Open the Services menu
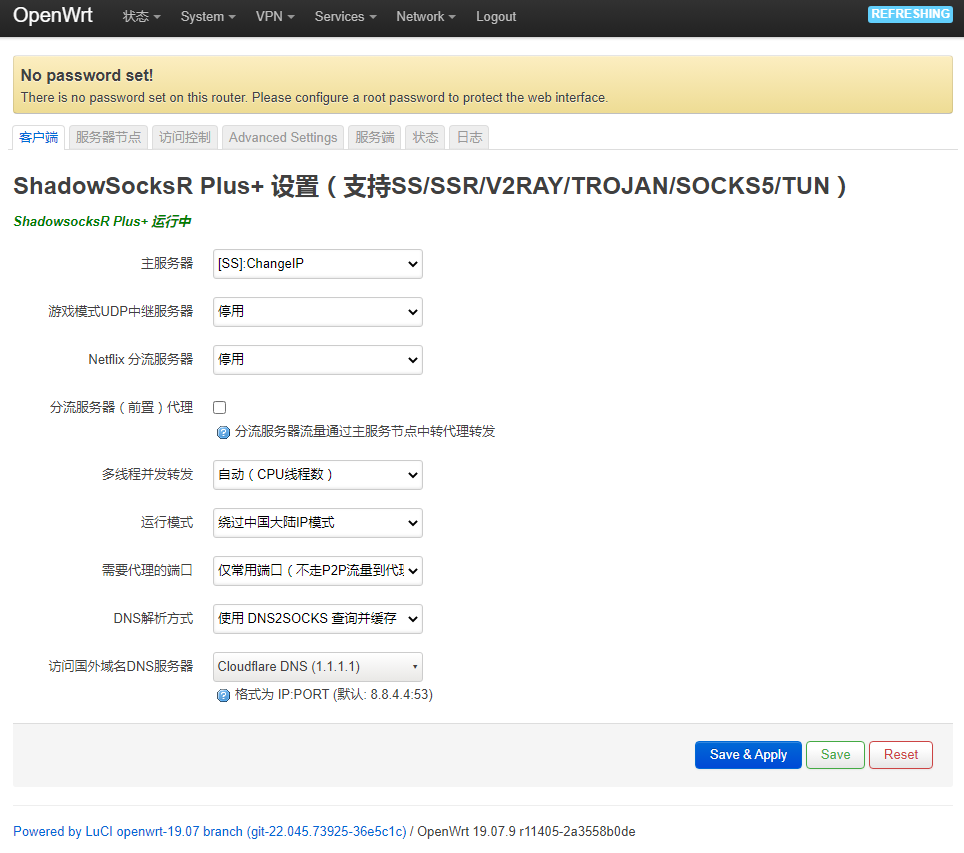Image resolution: width=964 pixels, height=853 pixels. (x=345, y=17)
